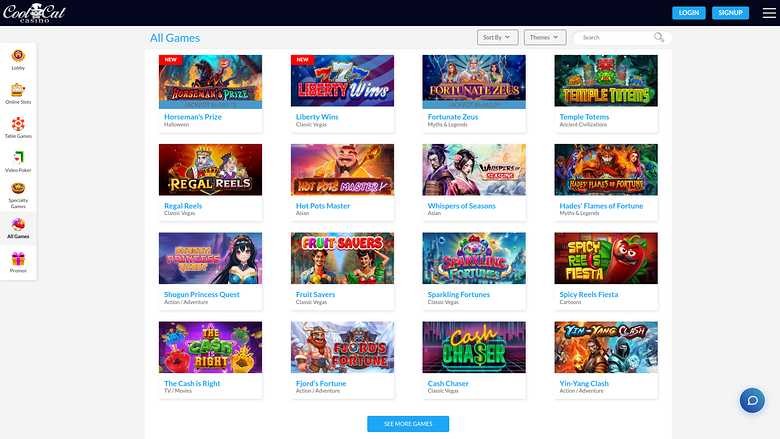The width and height of the screenshot is (780, 439).
Task: Open Spicy Reels Fiesta thumbnail
Action: (x=606, y=258)
